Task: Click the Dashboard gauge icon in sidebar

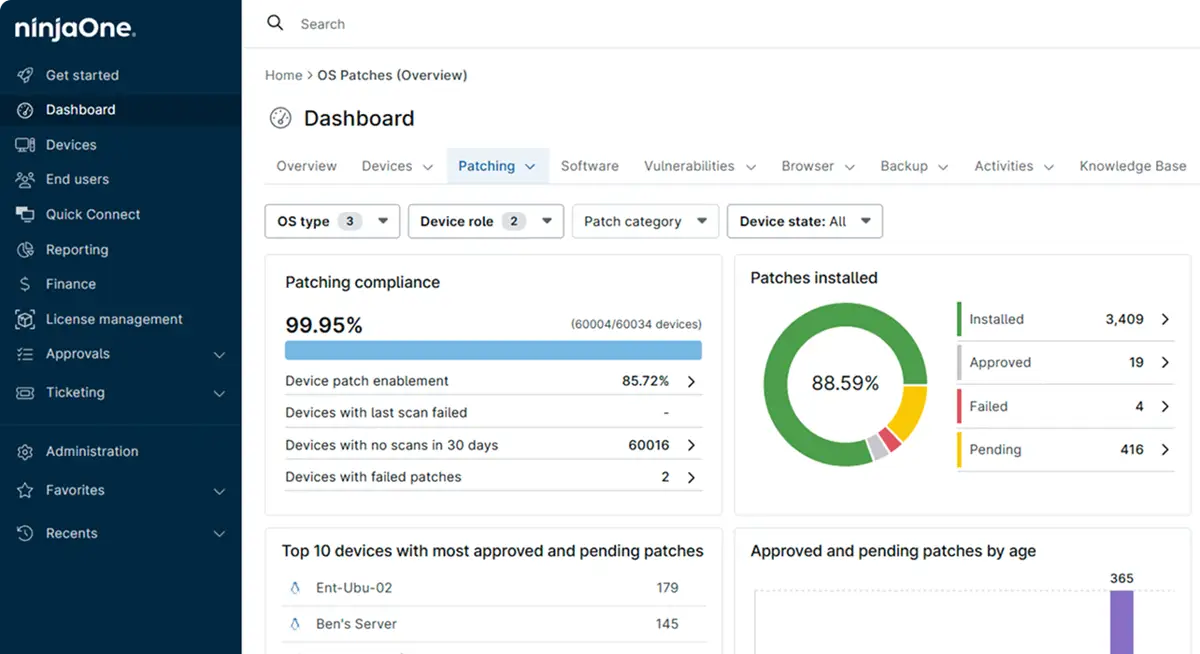Action: [26, 110]
